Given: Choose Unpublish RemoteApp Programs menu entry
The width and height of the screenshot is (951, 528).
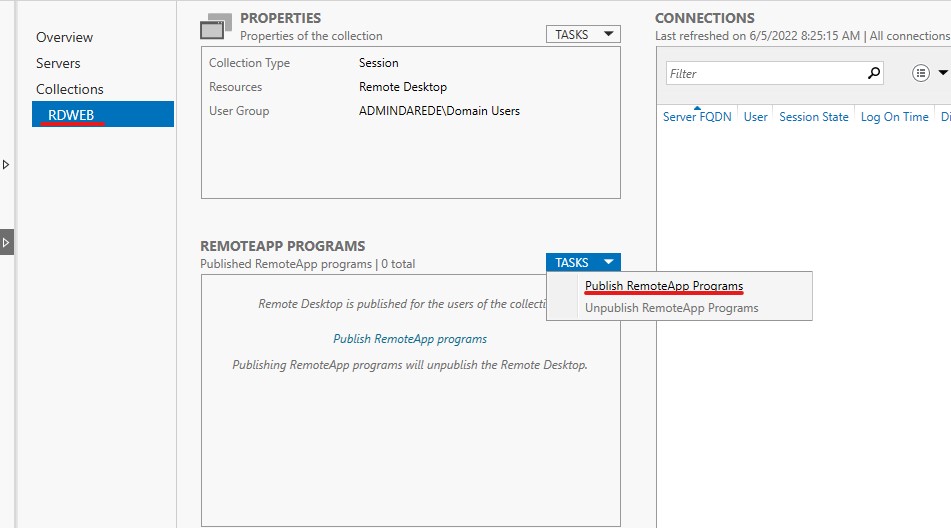Looking at the screenshot, I should click(671, 308).
